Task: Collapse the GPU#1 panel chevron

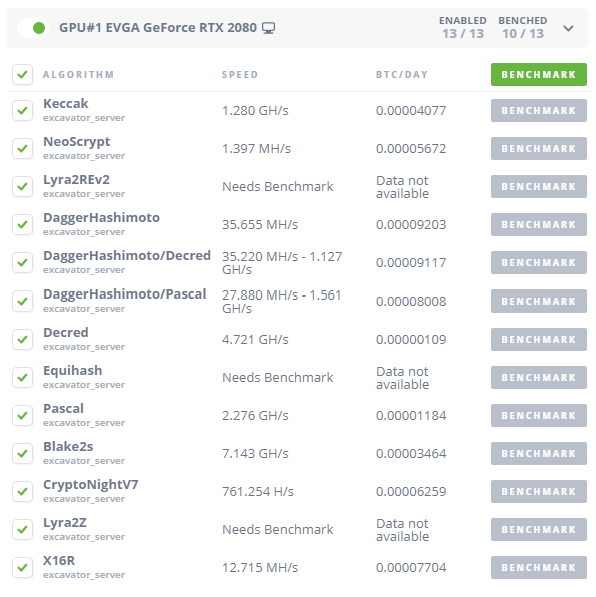Action: click(568, 28)
